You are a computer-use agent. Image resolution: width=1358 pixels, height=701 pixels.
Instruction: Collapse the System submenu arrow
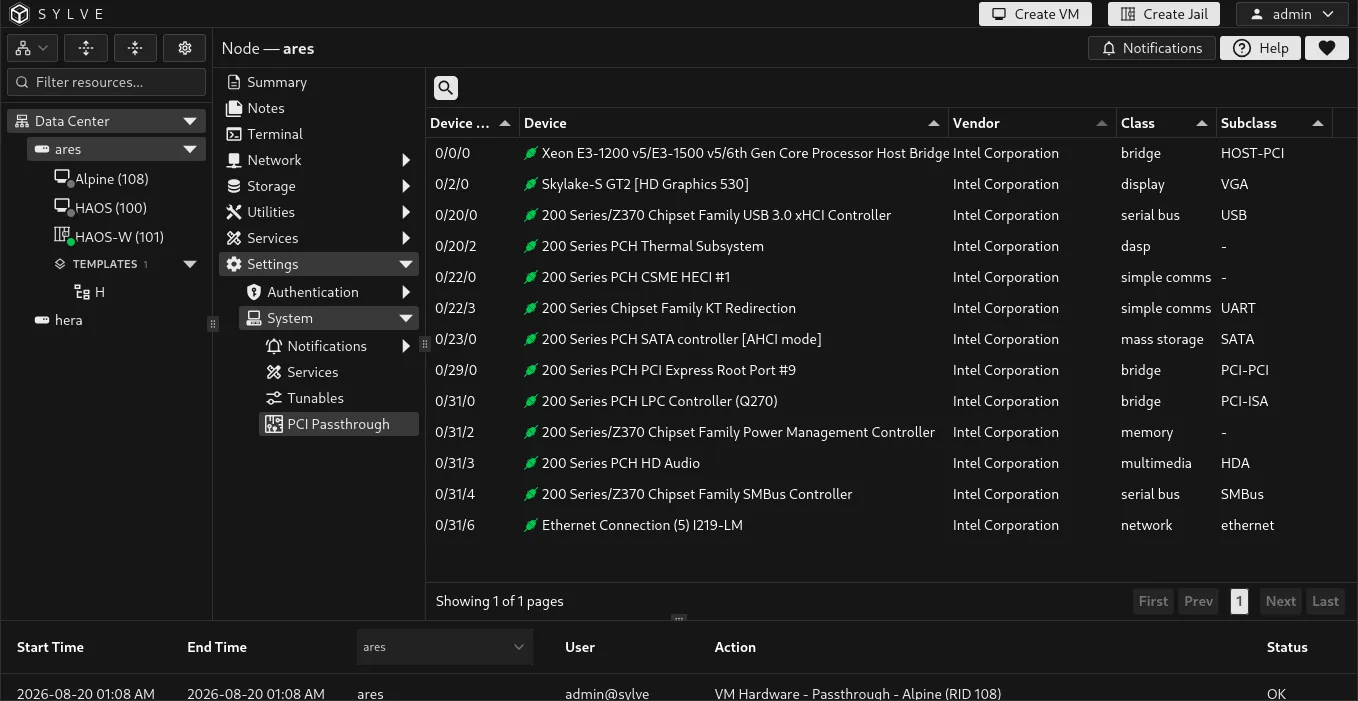(x=406, y=318)
